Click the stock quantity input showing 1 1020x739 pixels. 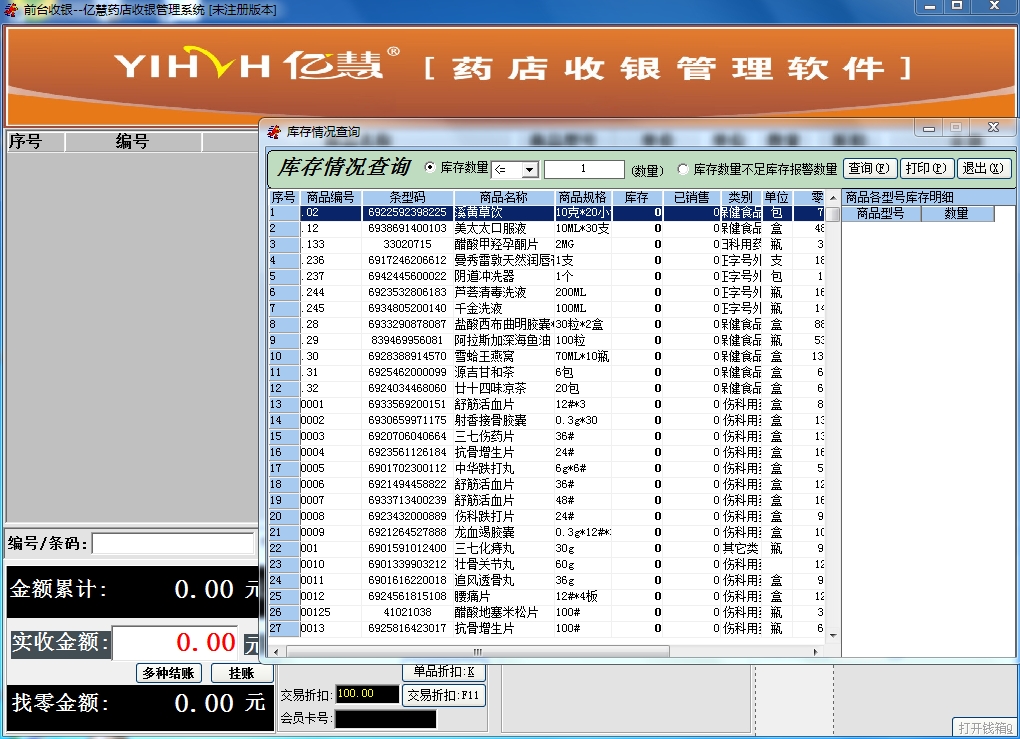pyautogui.click(x=584, y=169)
